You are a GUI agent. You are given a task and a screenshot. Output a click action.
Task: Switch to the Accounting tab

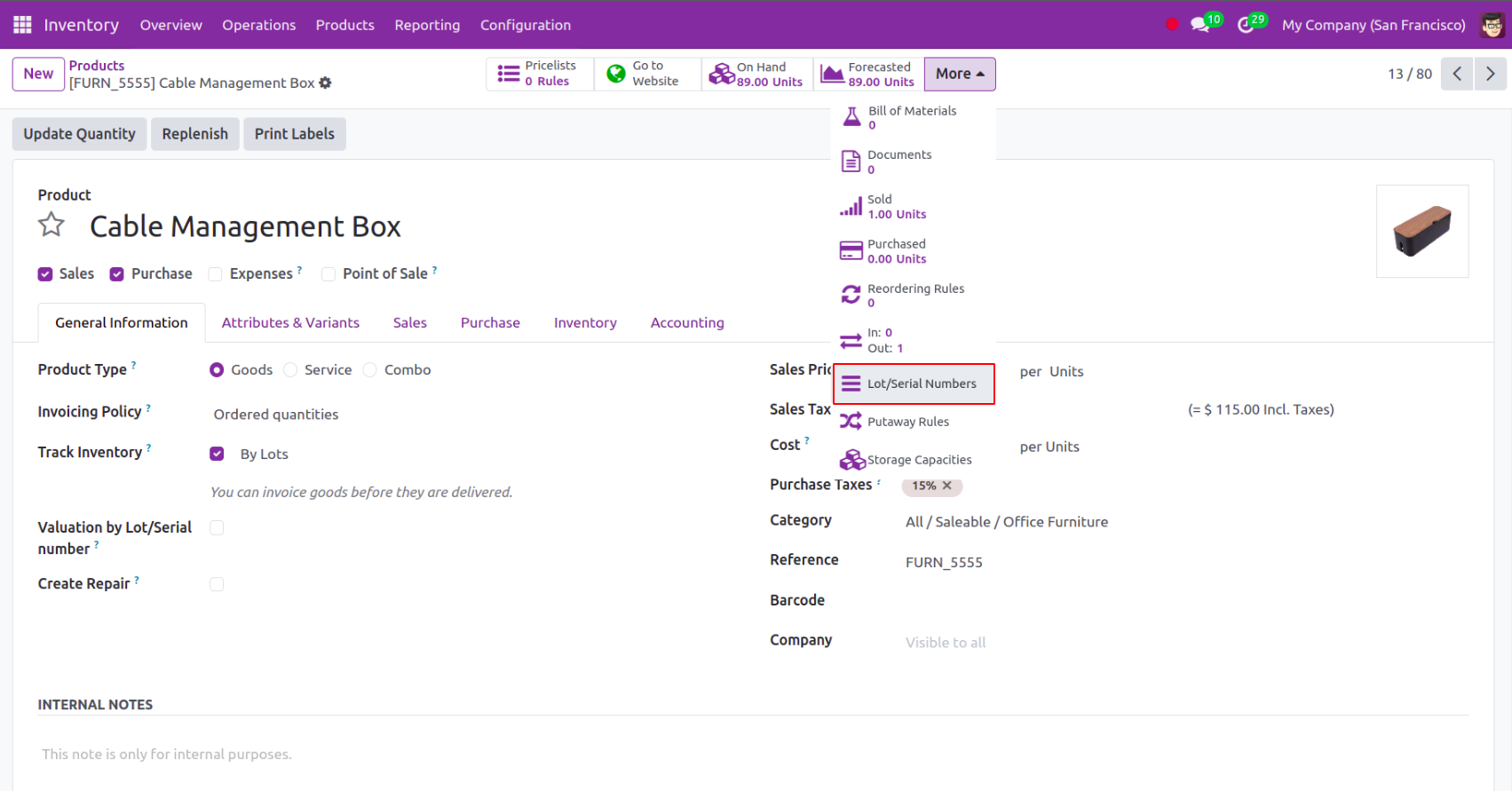[x=687, y=323]
